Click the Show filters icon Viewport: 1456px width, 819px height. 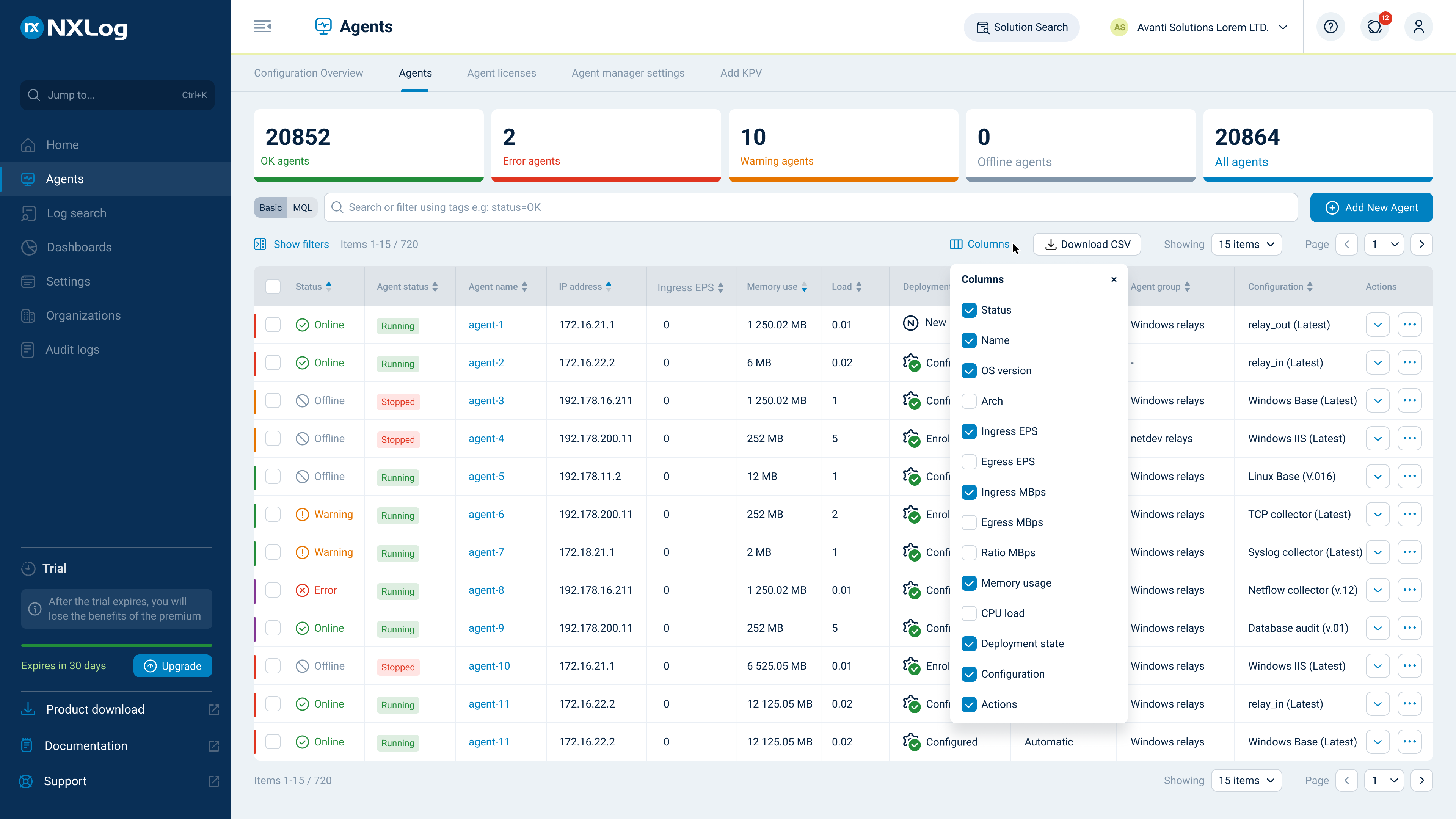[260, 244]
